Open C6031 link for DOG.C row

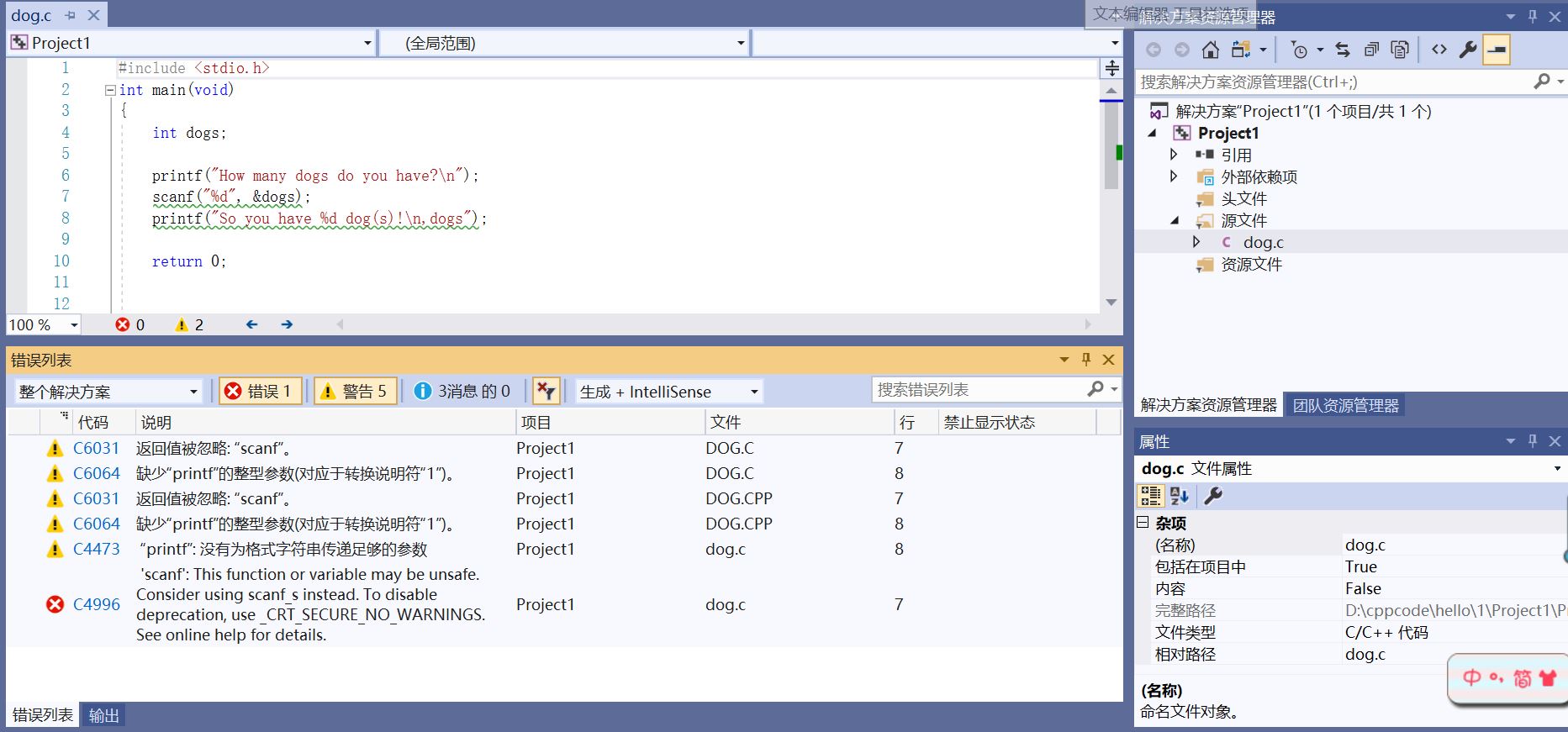97,448
